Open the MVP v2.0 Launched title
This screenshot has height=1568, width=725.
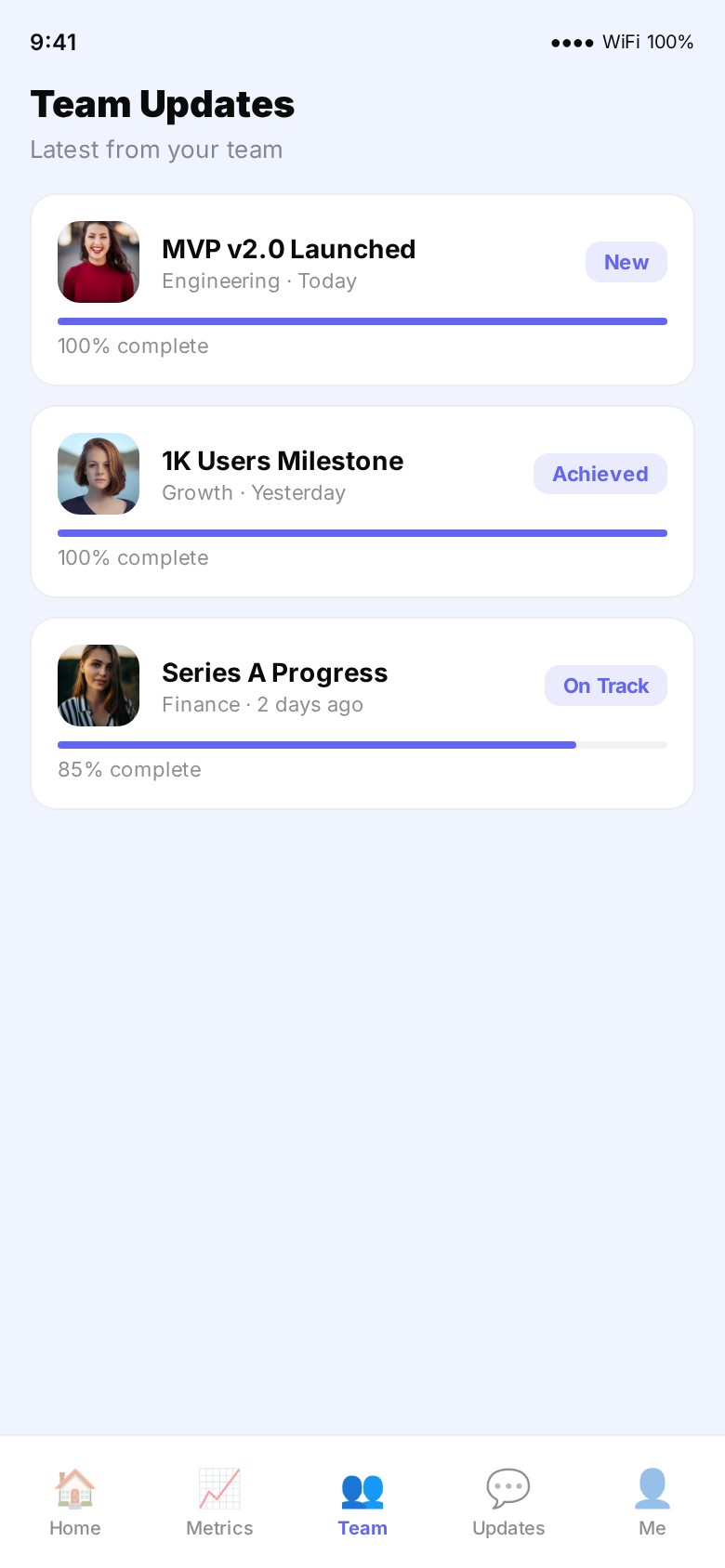(x=288, y=249)
